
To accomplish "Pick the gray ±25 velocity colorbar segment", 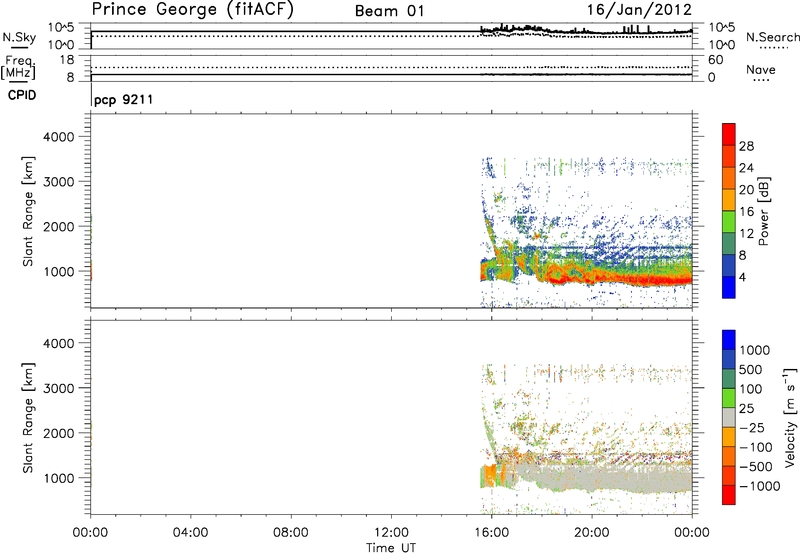I will 729,418.
